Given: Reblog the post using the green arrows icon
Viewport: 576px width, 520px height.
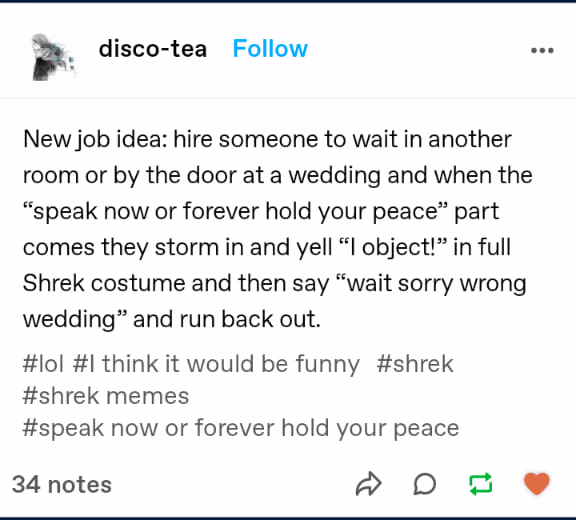Looking at the screenshot, I should tap(481, 484).
